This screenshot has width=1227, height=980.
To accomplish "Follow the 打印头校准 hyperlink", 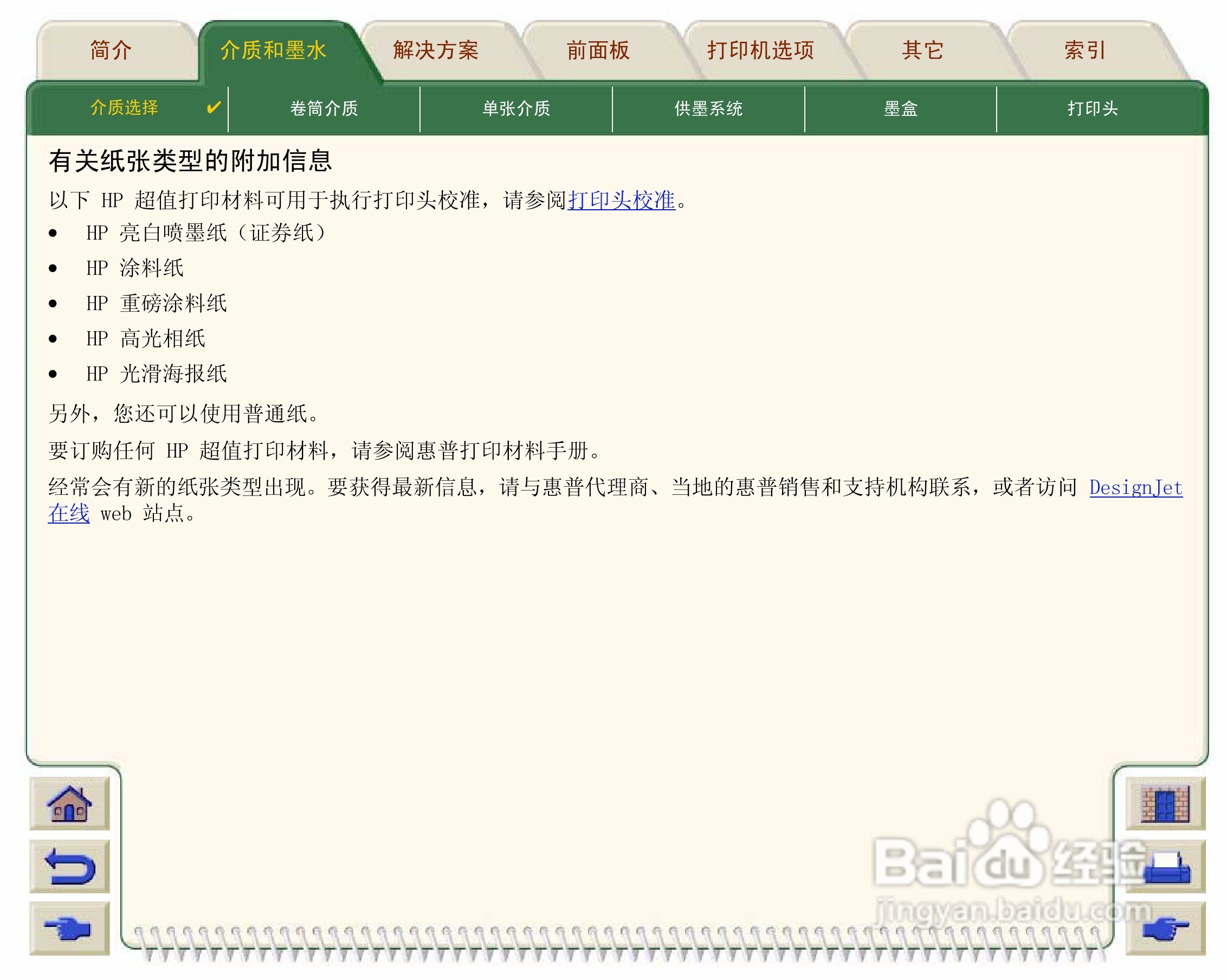I will point(621,200).
